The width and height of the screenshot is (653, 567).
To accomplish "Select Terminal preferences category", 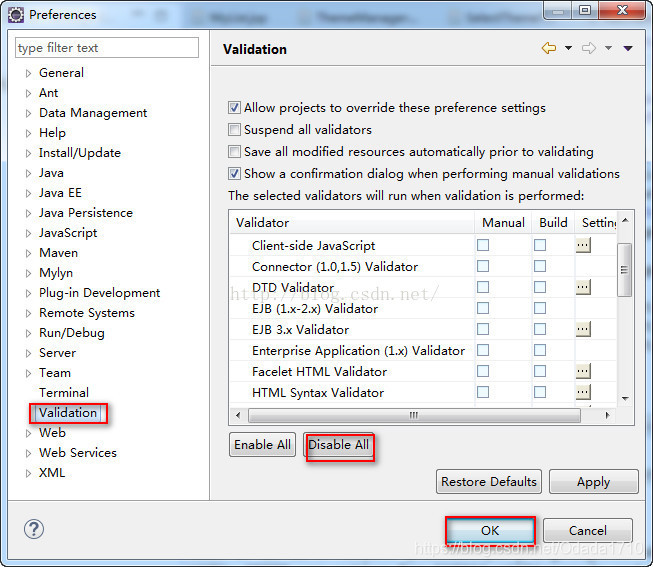I will coord(64,392).
